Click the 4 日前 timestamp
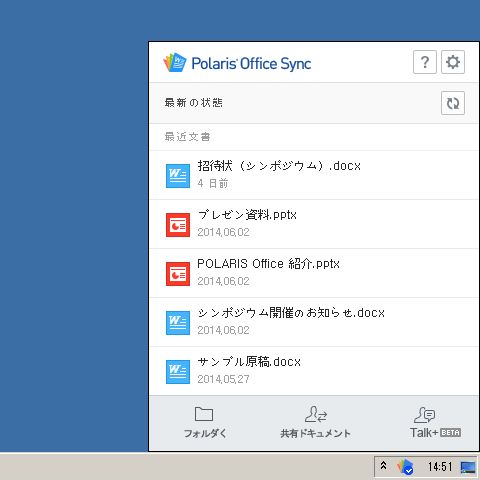 pyautogui.click(x=213, y=183)
